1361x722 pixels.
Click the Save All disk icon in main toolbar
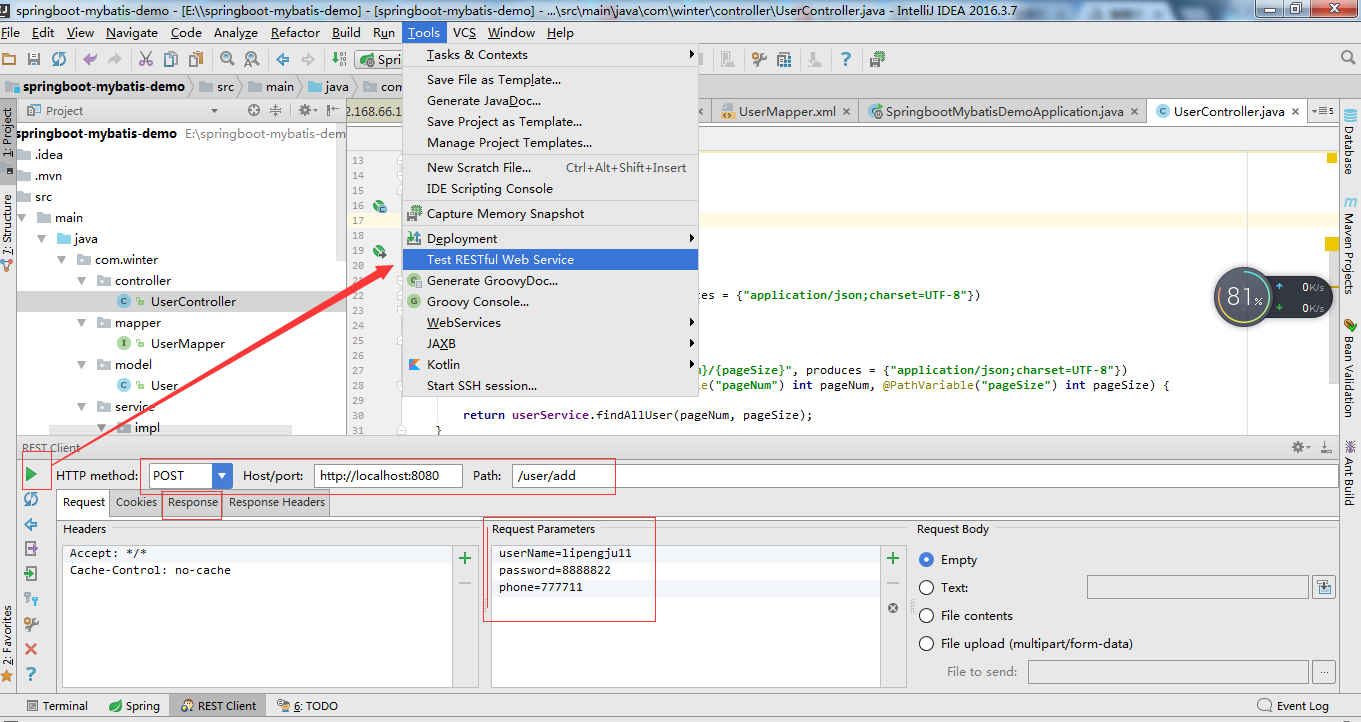pyautogui.click(x=34, y=60)
